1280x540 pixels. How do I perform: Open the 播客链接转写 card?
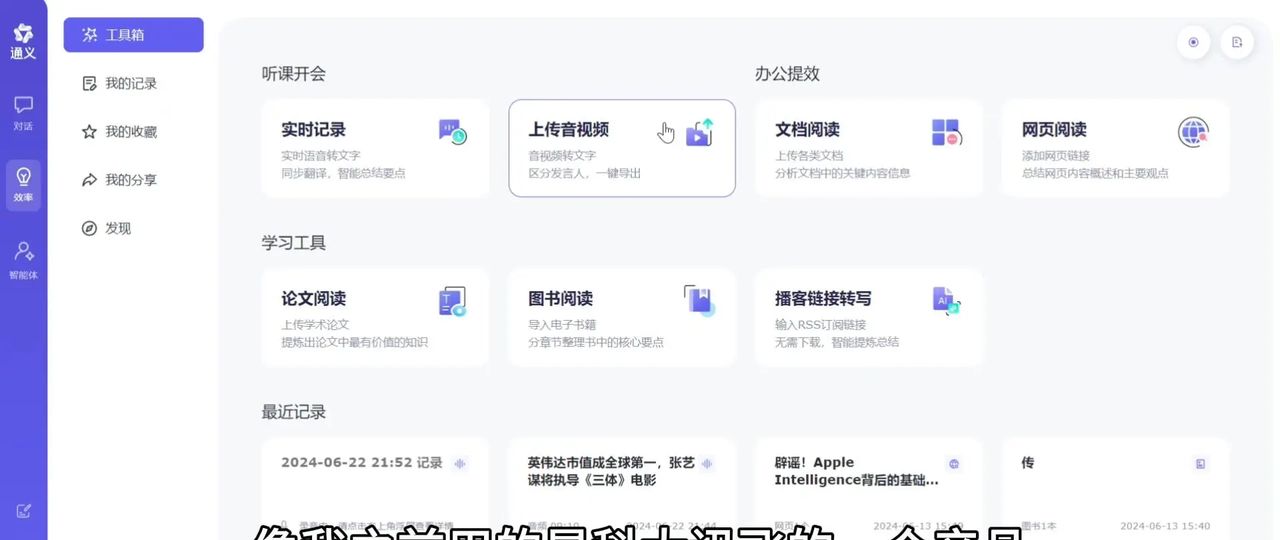point(869,317)
